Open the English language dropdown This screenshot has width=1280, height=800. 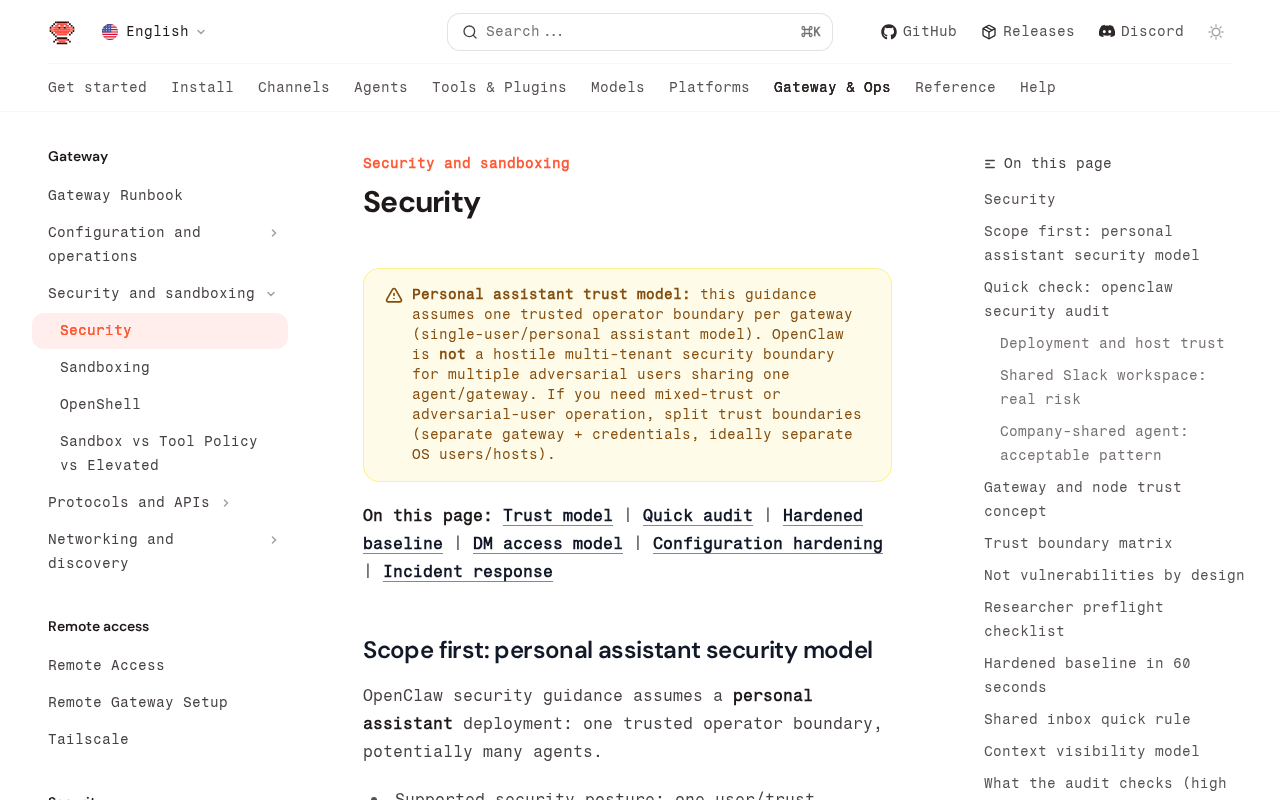(x=156, y=32)
